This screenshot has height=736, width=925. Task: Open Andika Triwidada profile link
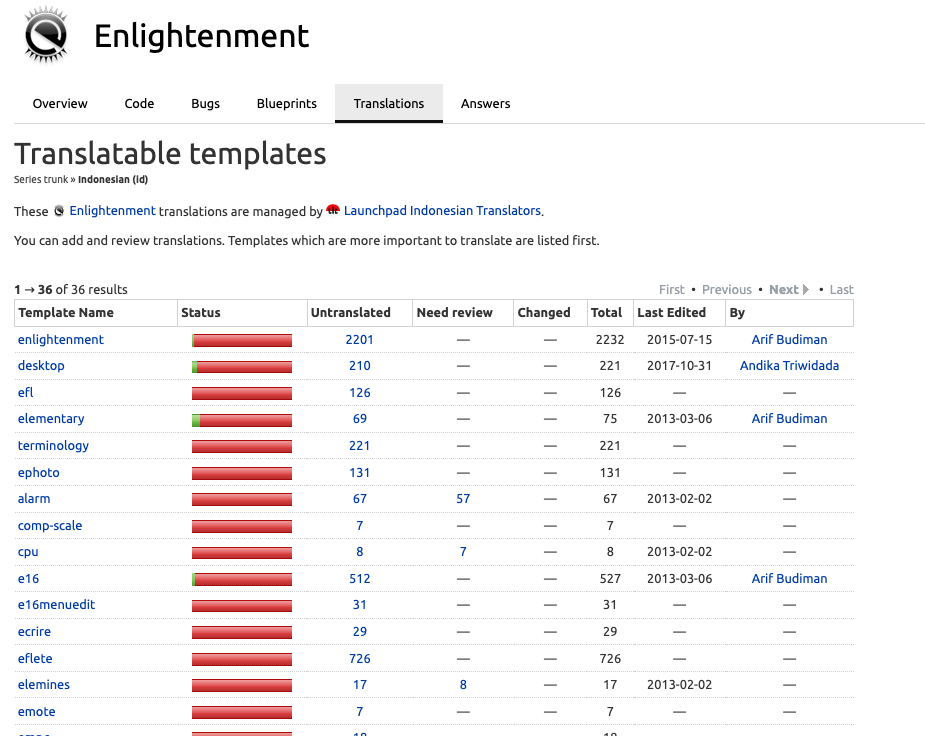coord(789,366)
